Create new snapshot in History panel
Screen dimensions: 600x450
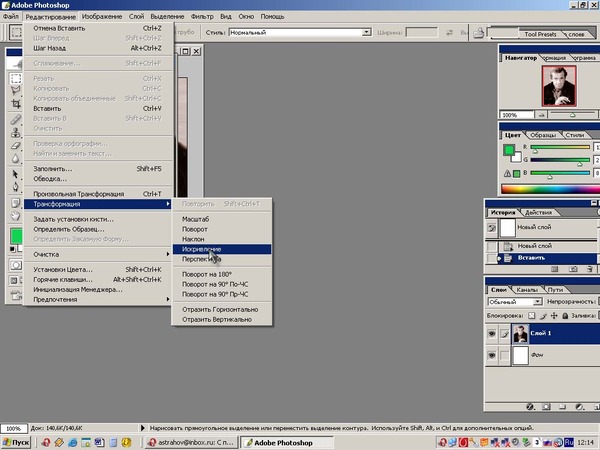click(x=573, y=269)
